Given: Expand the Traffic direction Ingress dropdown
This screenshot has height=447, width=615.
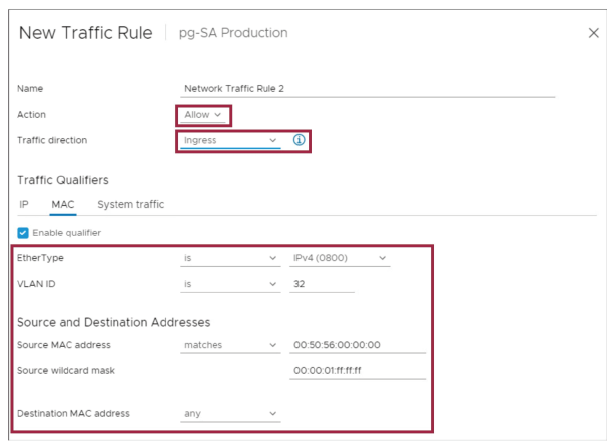Looking at the screenshot, I should point(230,141).
